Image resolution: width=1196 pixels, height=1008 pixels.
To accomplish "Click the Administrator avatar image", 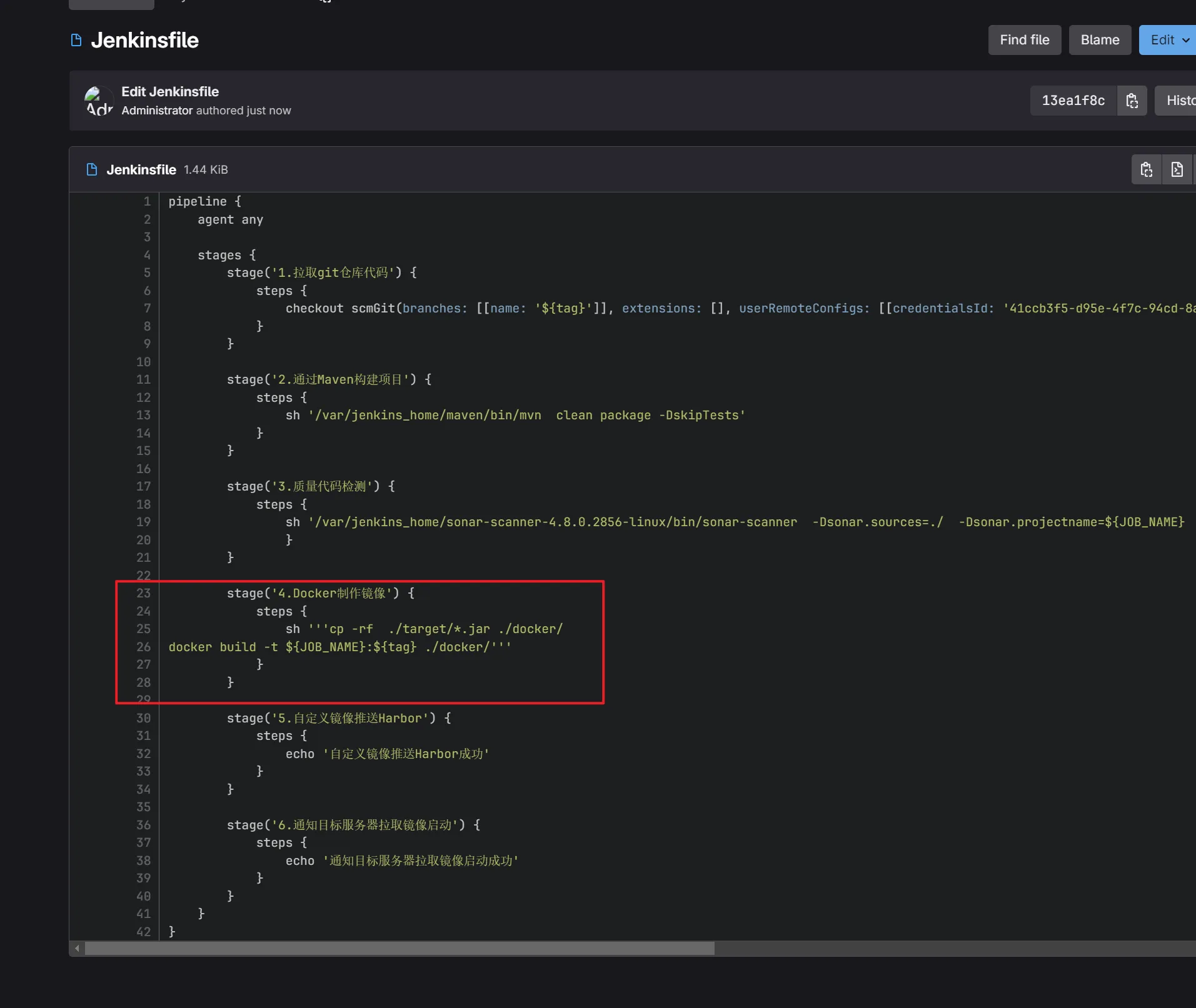I will point(99,101).
